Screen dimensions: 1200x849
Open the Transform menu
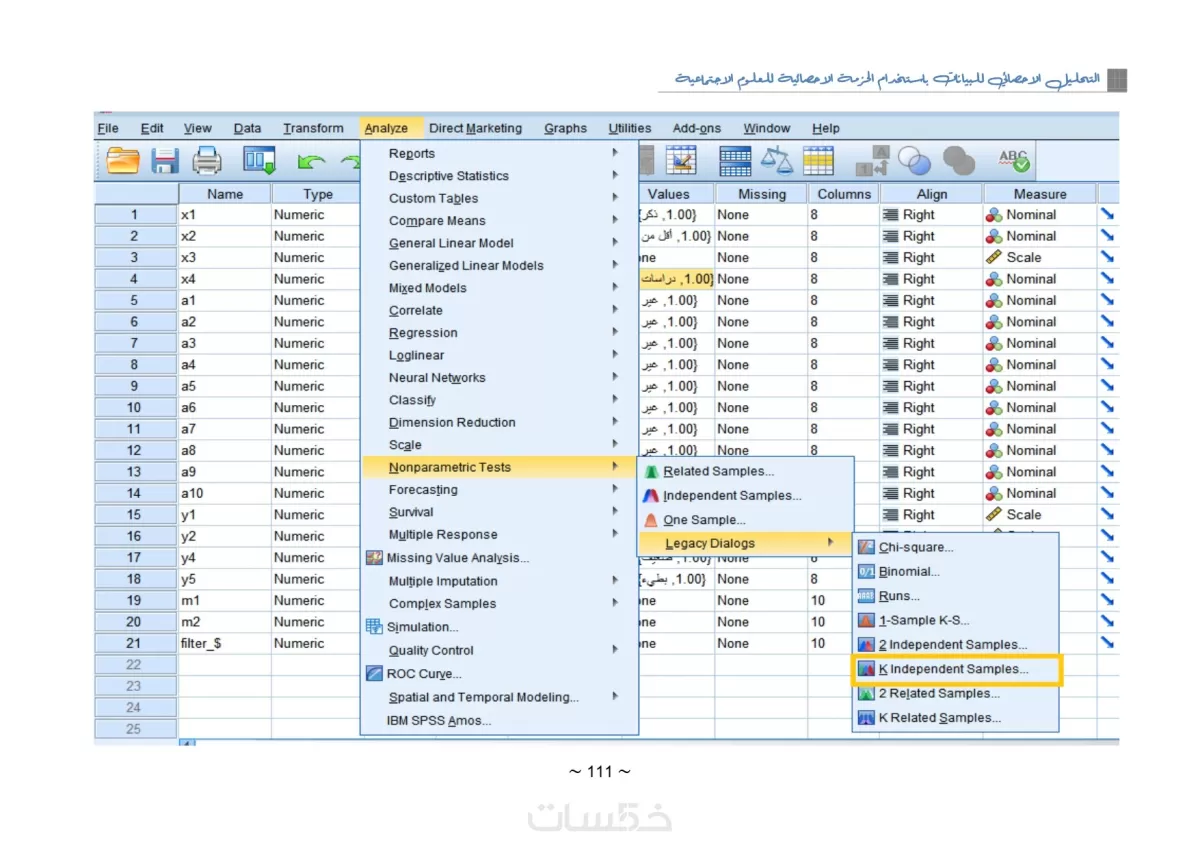point(313,128)
